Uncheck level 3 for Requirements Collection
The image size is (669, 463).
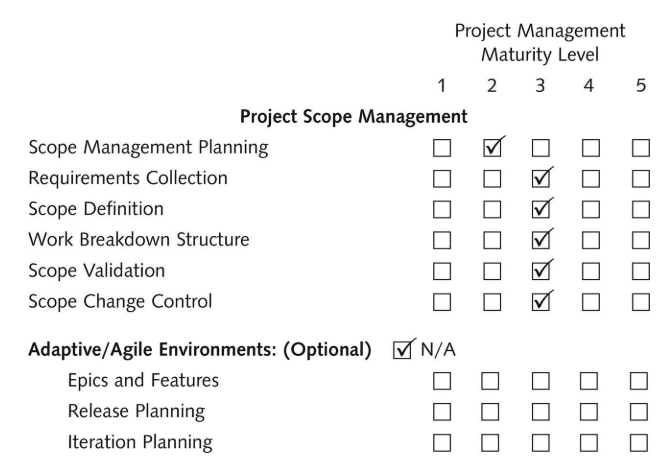(541, 179)
